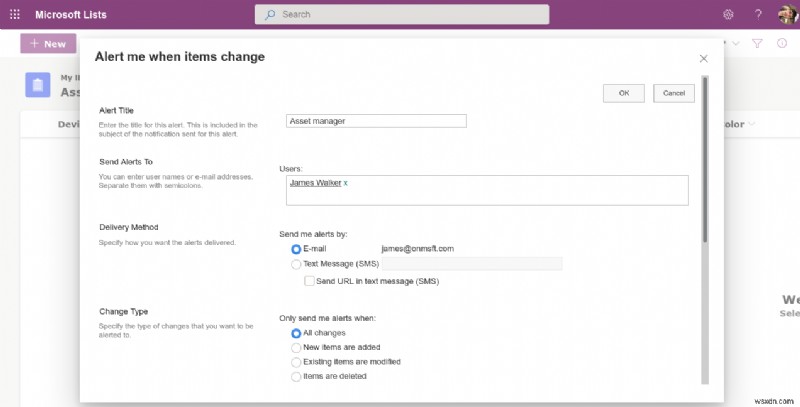The width and height of the screenshot is (800, 407).
Task: Click the New button
Action: [x=48, y=44]
